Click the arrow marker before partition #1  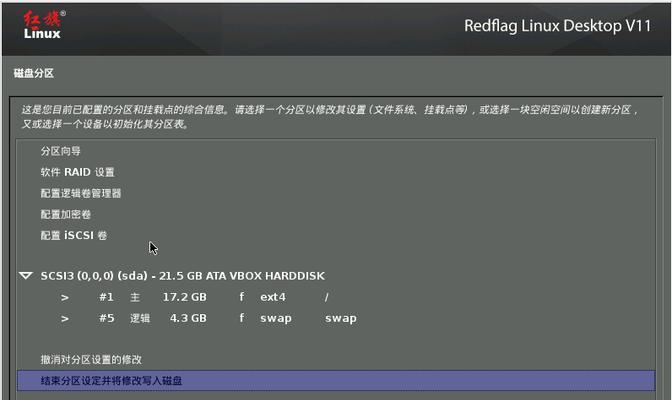pos(65,297)
